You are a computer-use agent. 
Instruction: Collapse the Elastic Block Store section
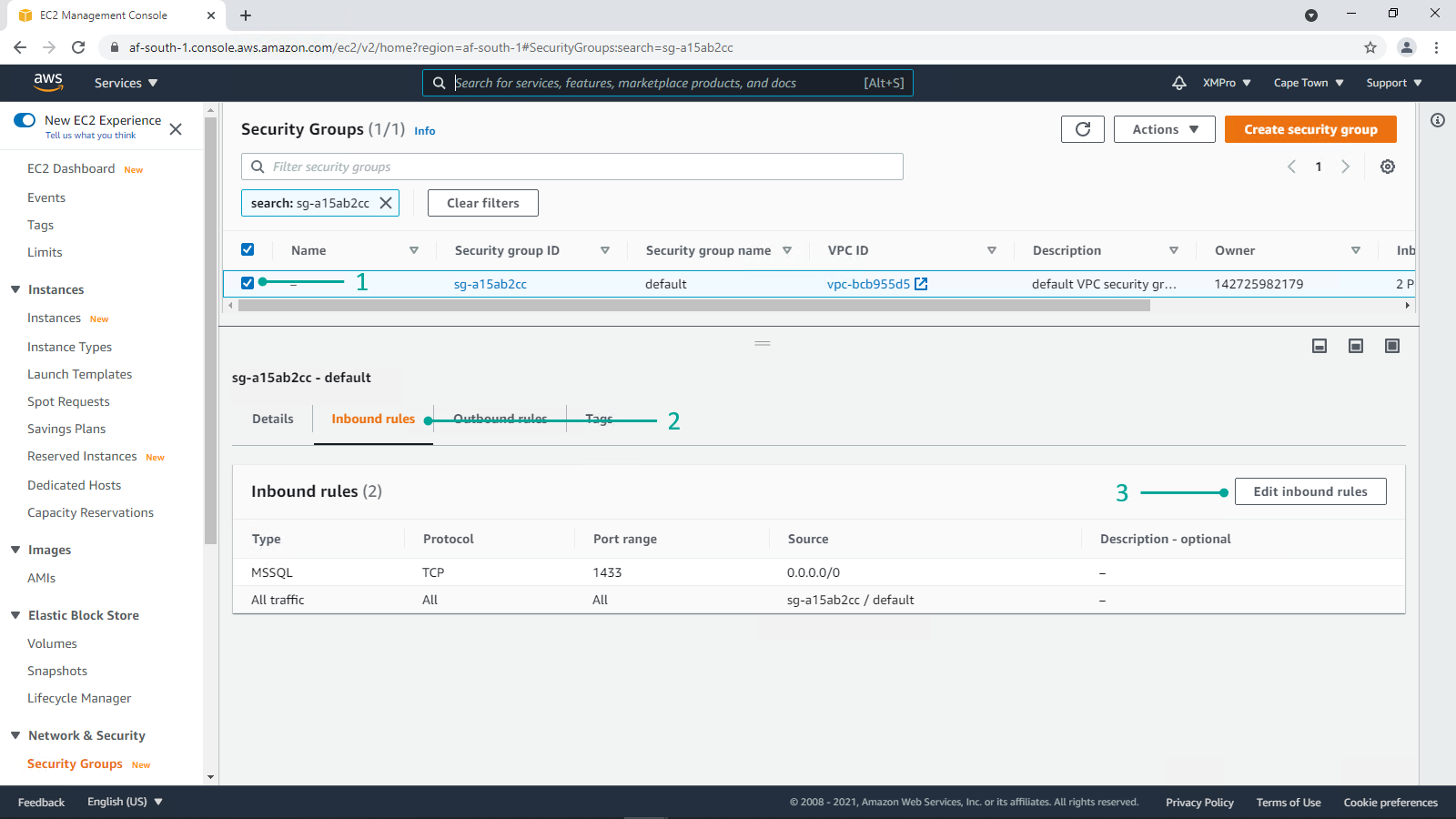15,615
